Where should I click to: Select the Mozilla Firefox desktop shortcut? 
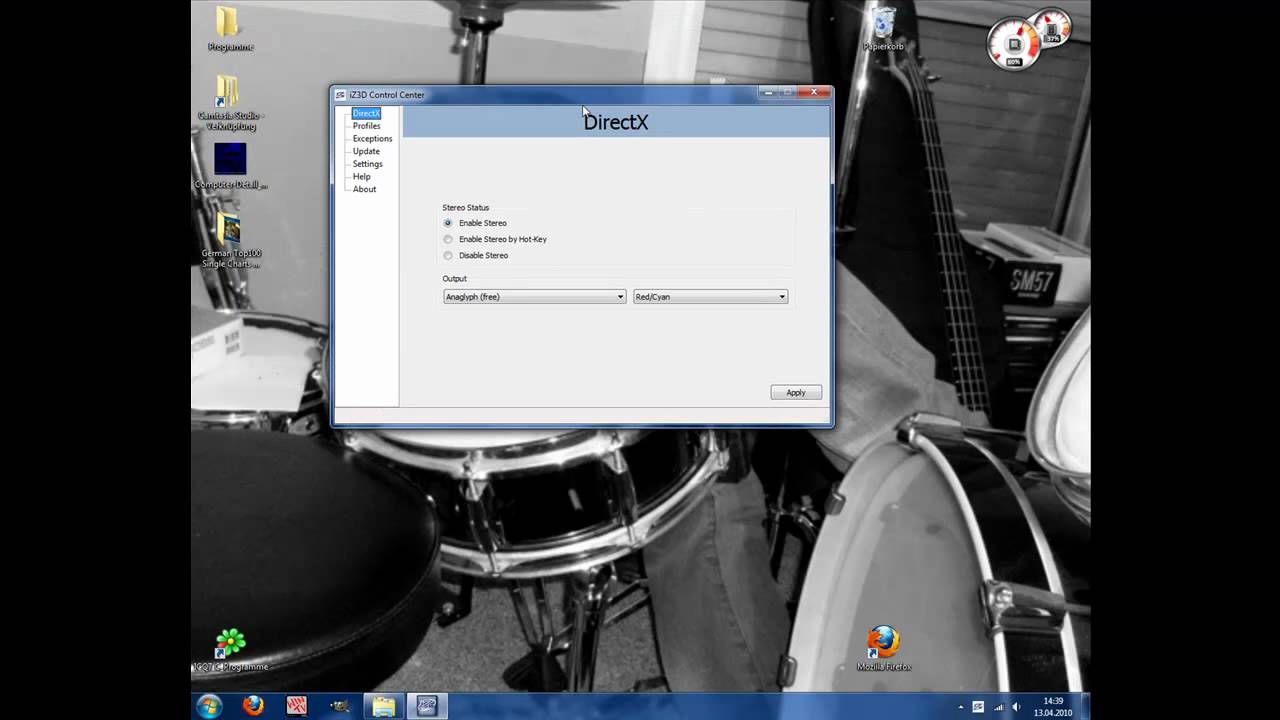click(x=884, y=648)
